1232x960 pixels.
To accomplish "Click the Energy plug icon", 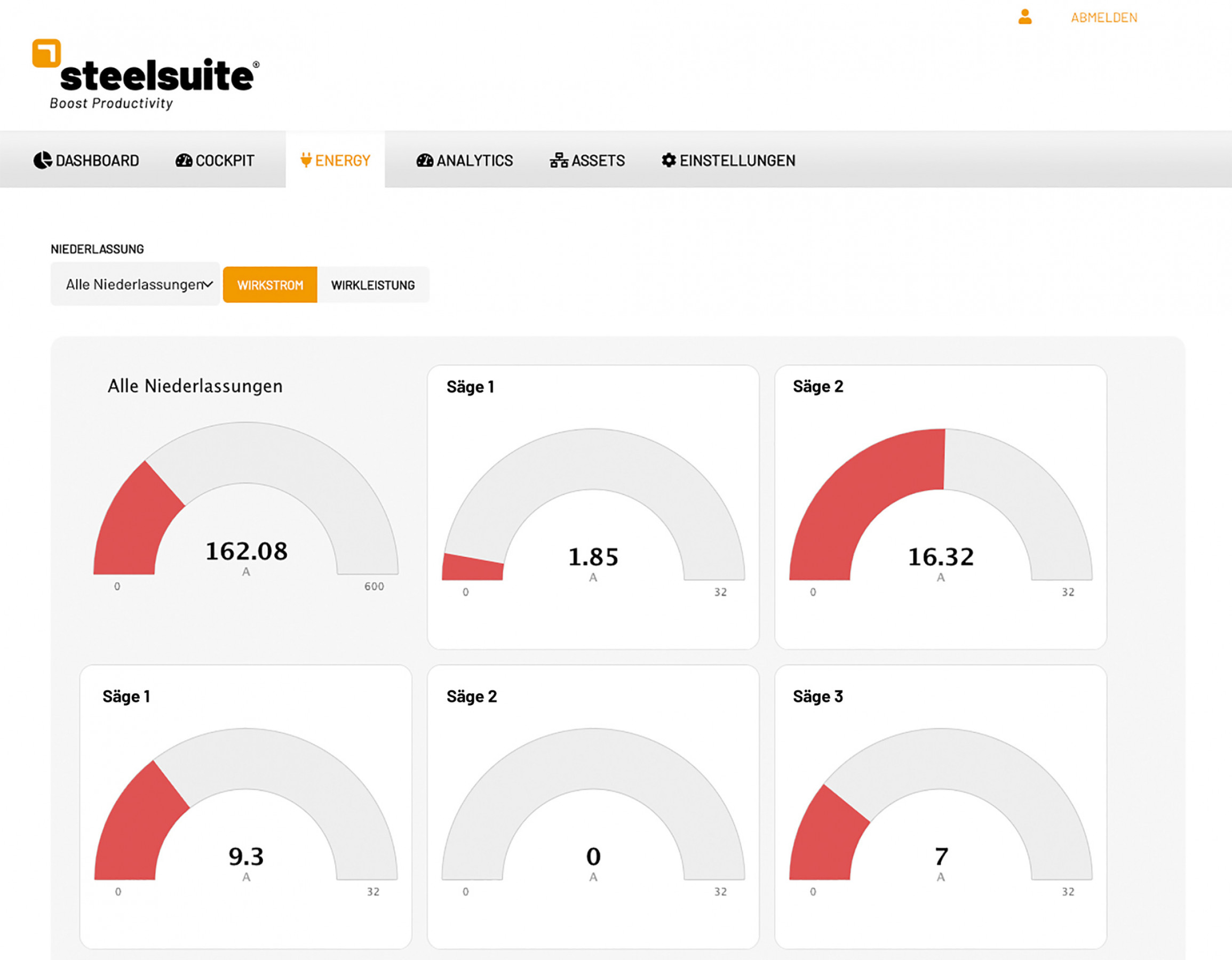I will [306, 160].
